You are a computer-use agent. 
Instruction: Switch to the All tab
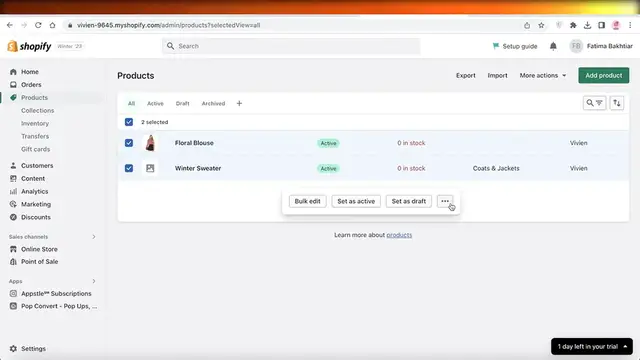(131, 104)
